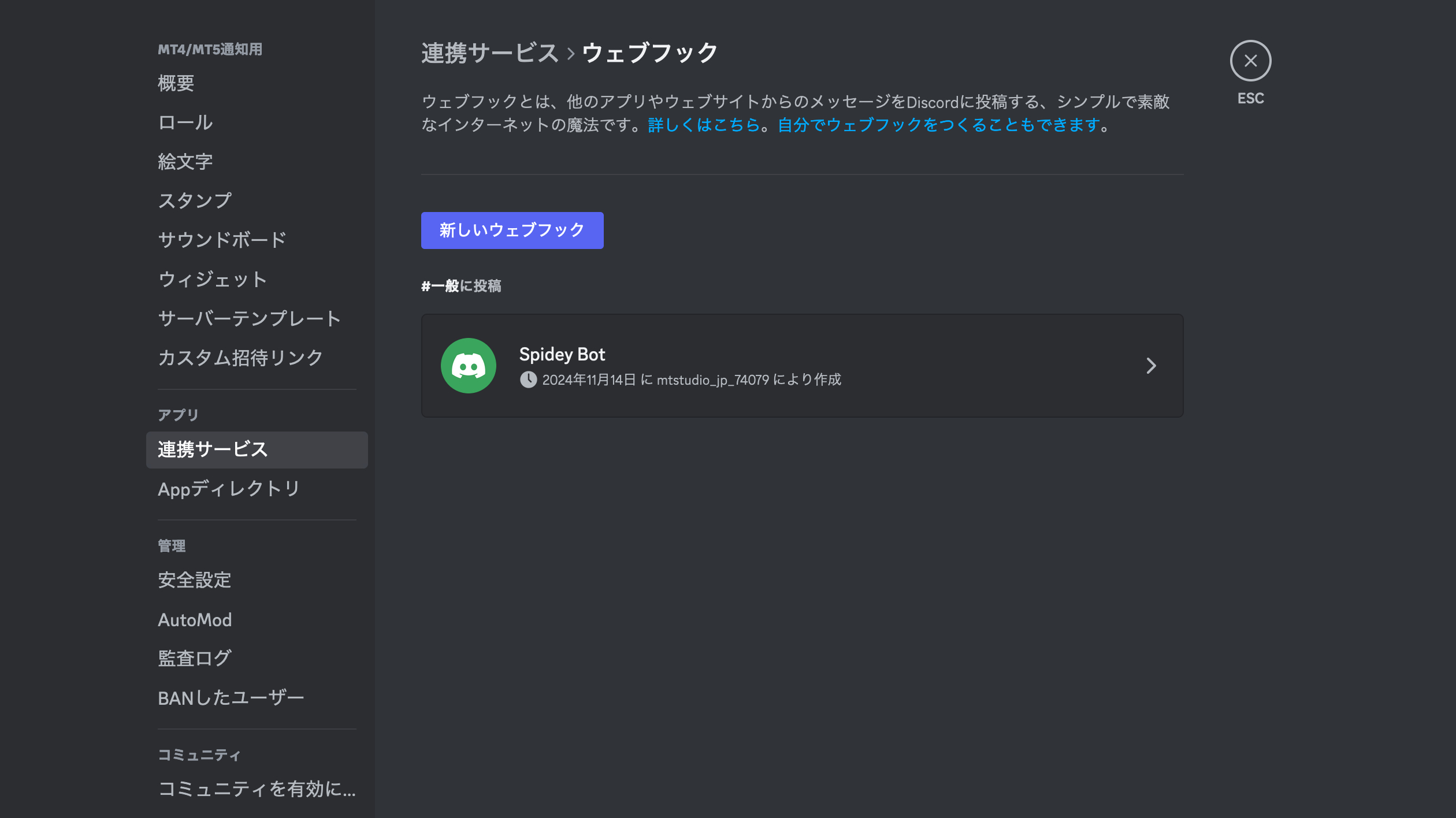The height and width of the screenshot is (818, 1456).
Task: Select 概要 in the sidebar
Action: [176, 84]
